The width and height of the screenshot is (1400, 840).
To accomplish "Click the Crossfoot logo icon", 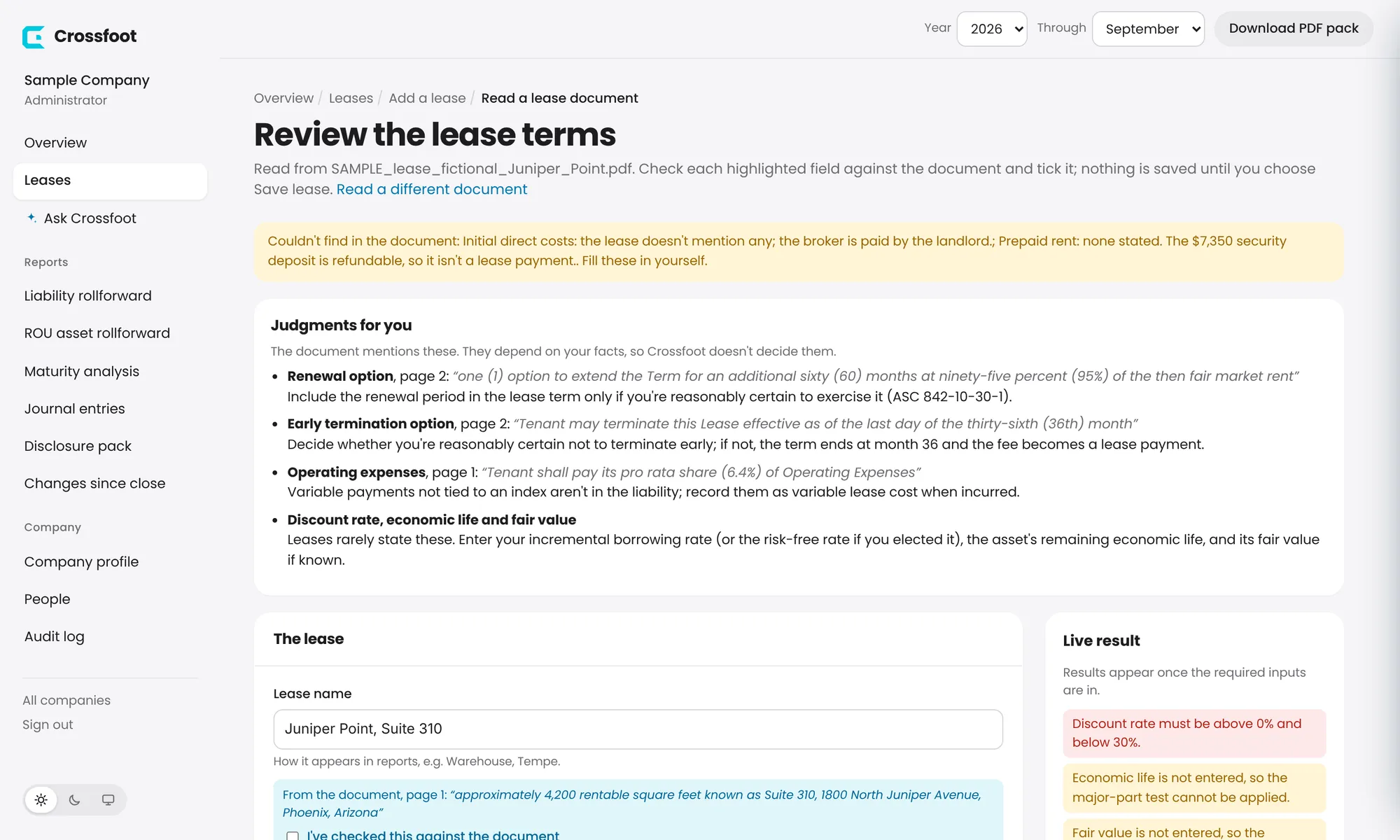I will pyautogui.click(x=33, y=36).
